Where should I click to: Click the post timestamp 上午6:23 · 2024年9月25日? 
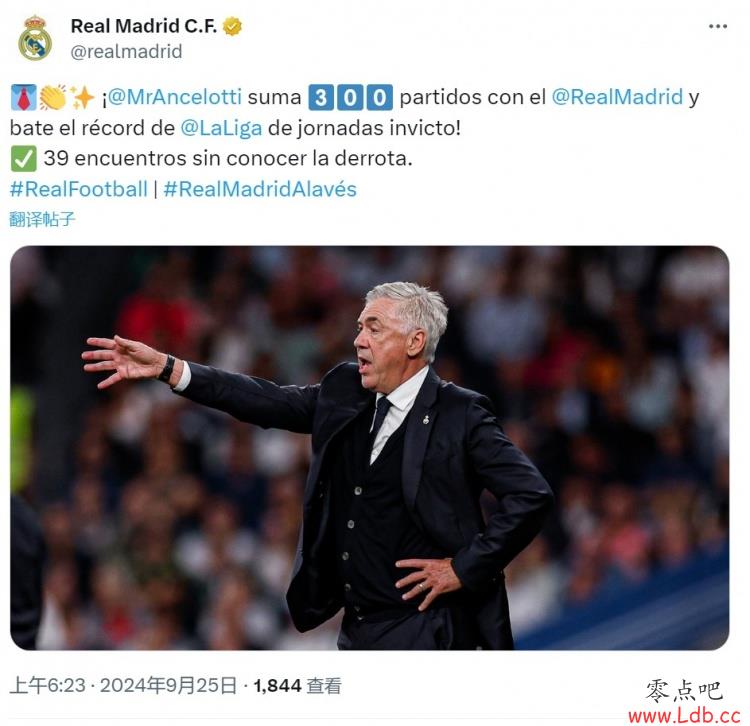(x=123, y=685)
